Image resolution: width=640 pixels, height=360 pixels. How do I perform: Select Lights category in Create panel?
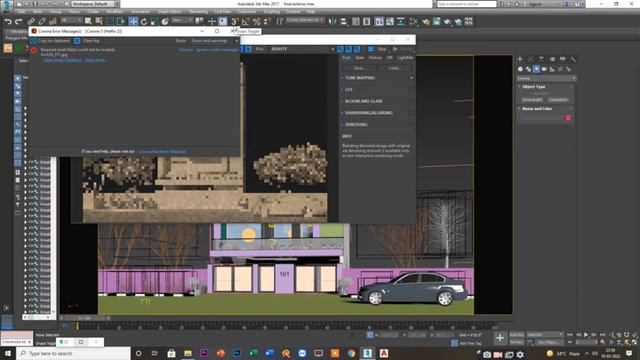[x=536, y=69]
